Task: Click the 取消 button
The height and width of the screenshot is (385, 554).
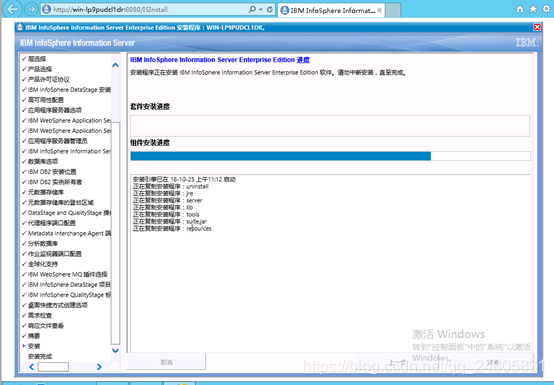Action: point(166,362)
